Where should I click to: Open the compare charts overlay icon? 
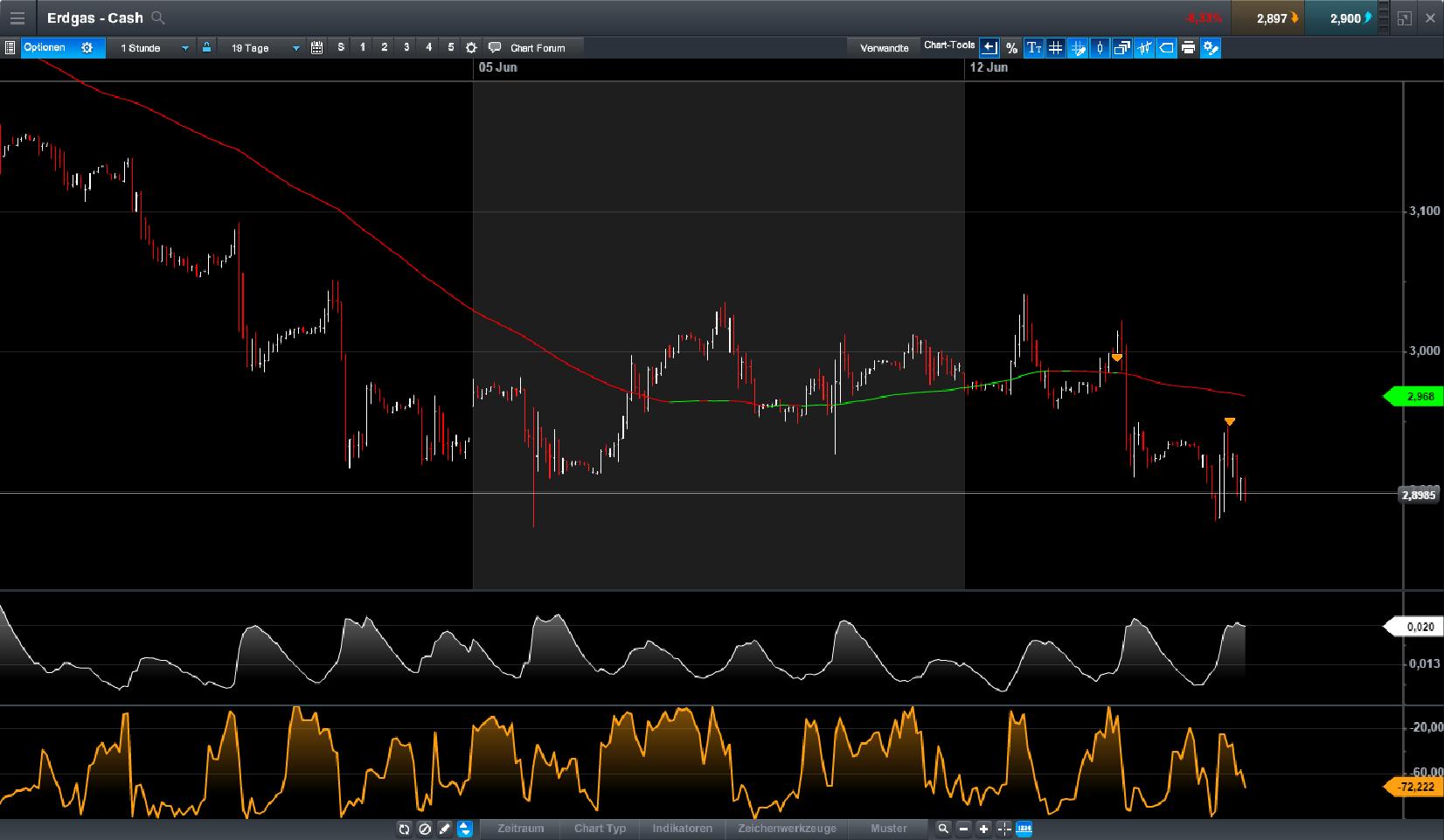click(1121, 48)
